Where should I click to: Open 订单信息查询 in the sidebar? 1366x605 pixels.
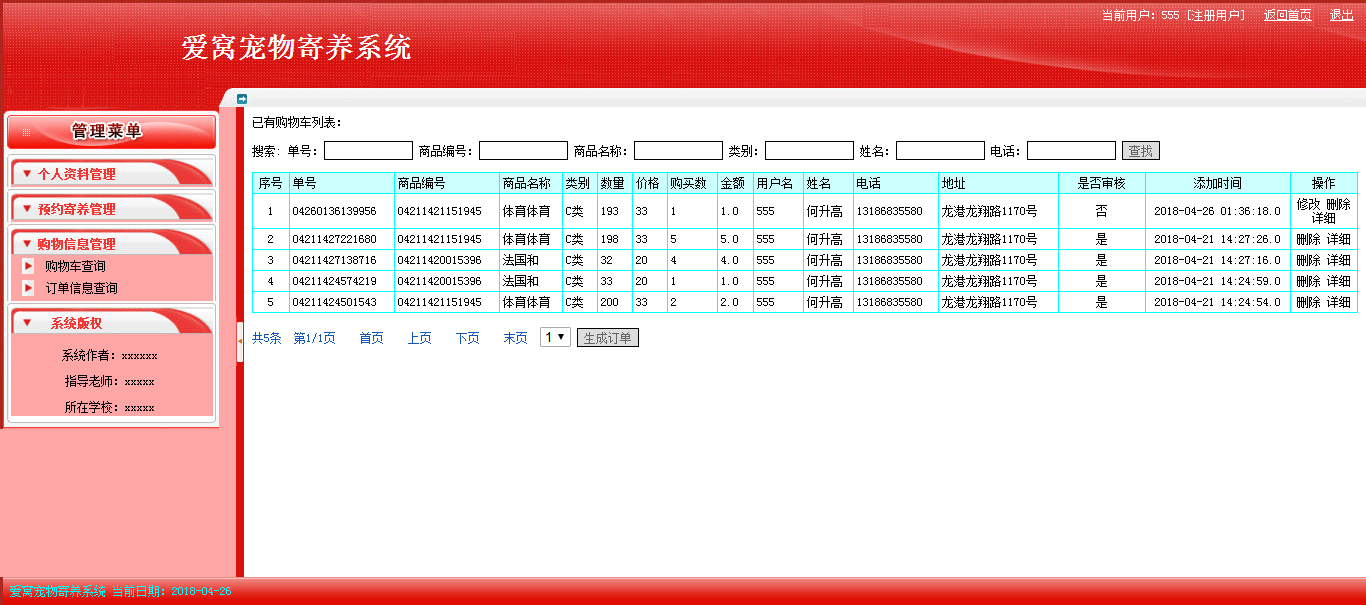[81, 288]
